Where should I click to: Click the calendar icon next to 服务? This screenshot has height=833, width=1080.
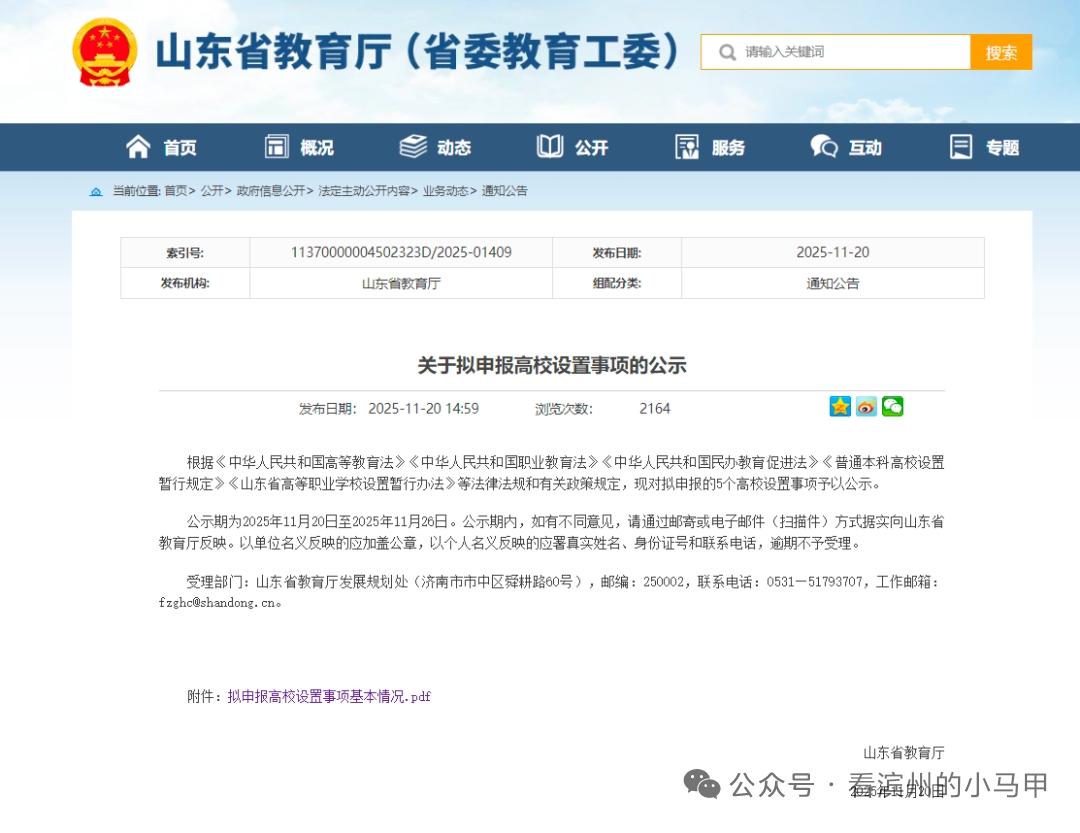pyautogui.click(x=687, y=146)
